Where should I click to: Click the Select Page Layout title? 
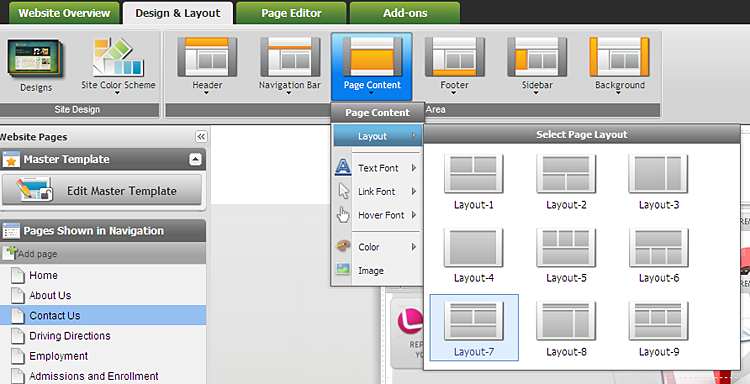(581, 134)
